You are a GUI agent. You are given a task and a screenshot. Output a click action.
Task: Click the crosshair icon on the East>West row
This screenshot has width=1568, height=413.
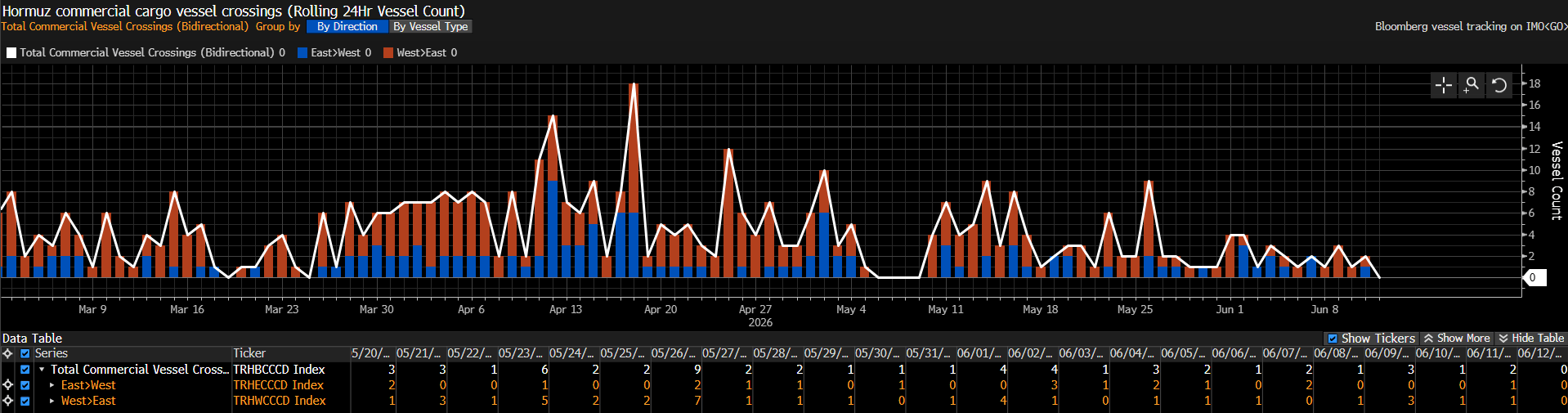coord(8,385)
